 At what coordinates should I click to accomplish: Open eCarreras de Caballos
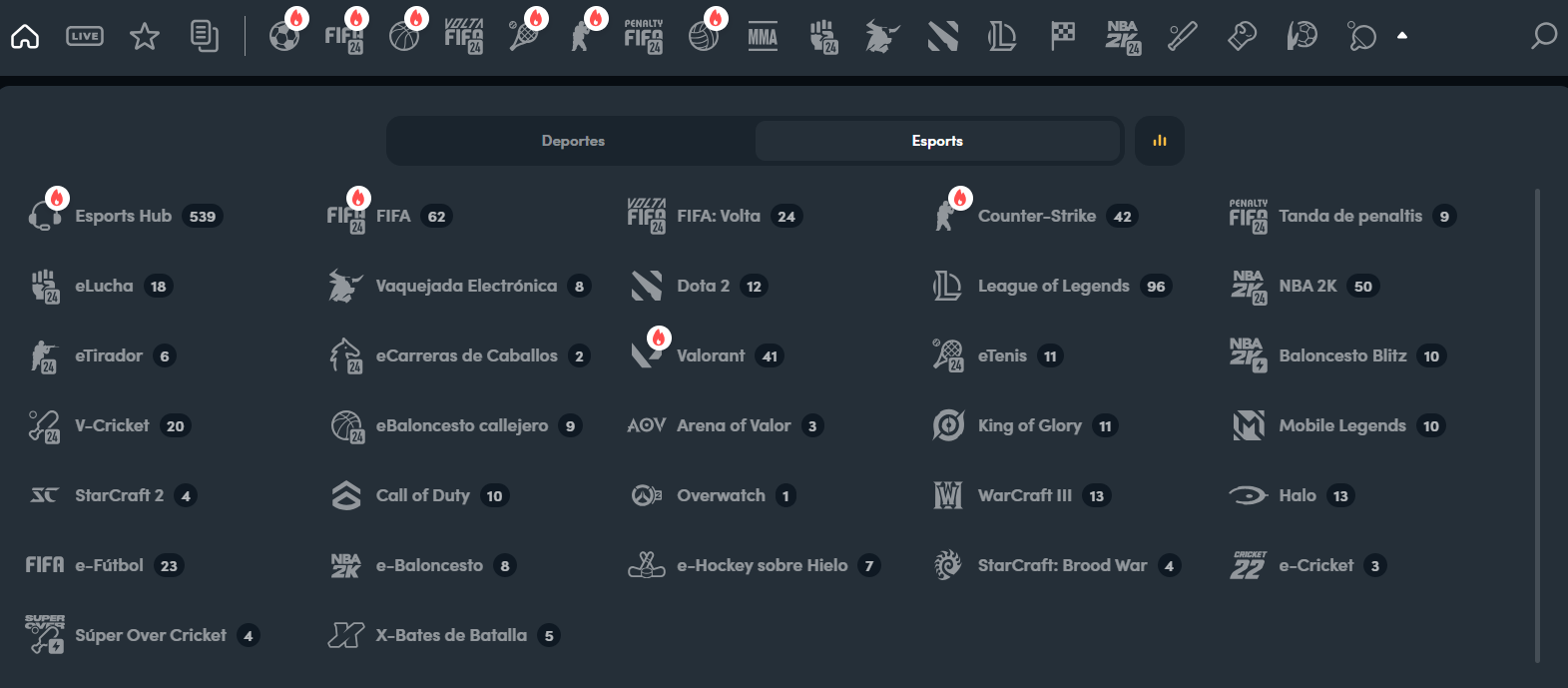[460, 355]
